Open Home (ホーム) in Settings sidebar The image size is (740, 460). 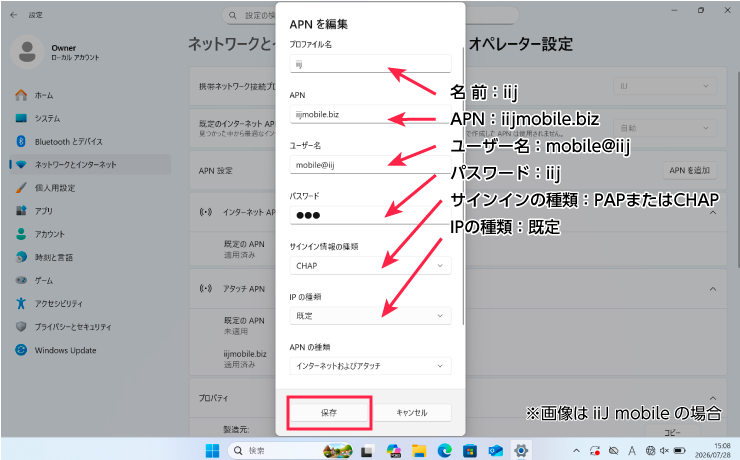coord(90,95)
